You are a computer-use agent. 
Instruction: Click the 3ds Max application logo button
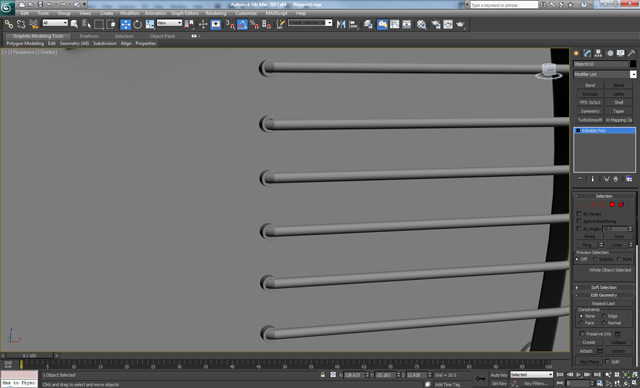point(7,7)
